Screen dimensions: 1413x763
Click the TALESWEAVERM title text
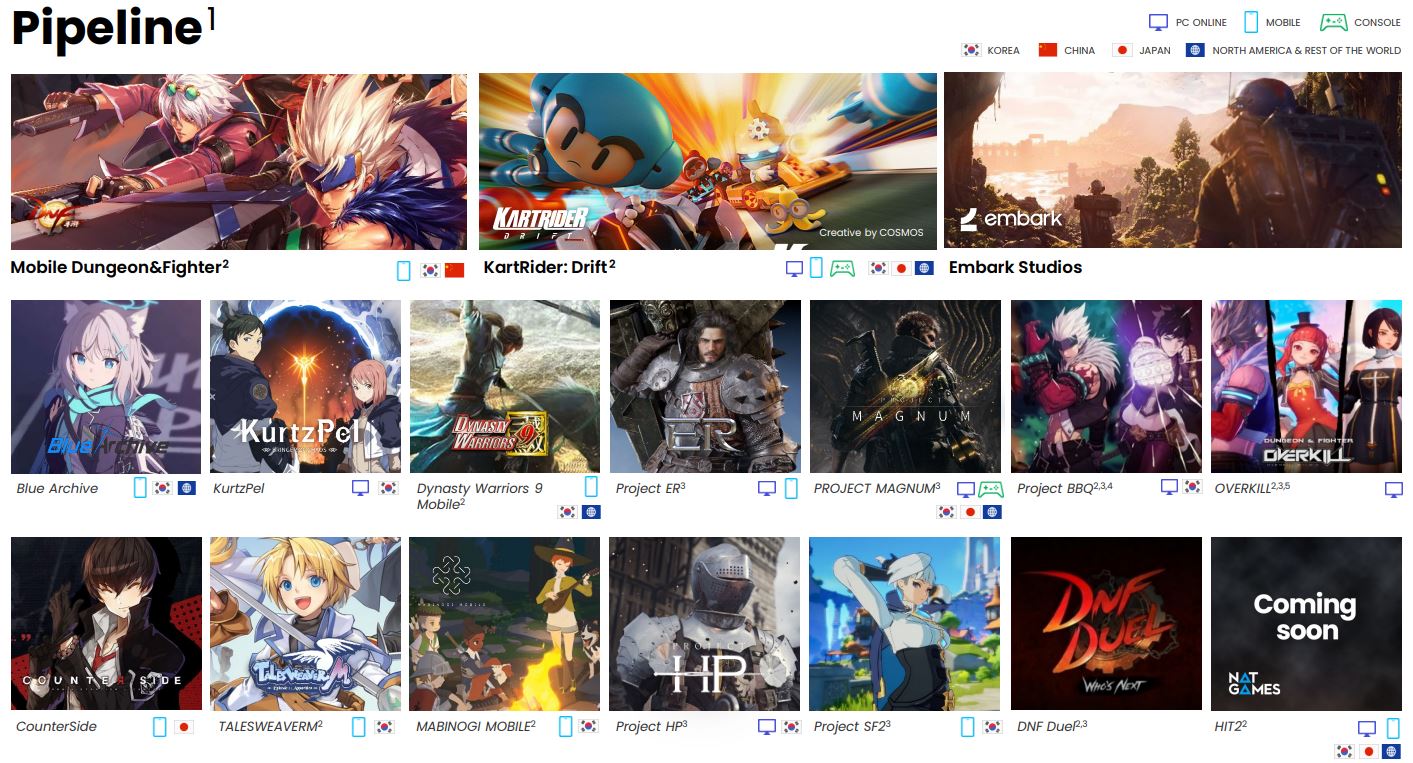[x=266, y=727]
